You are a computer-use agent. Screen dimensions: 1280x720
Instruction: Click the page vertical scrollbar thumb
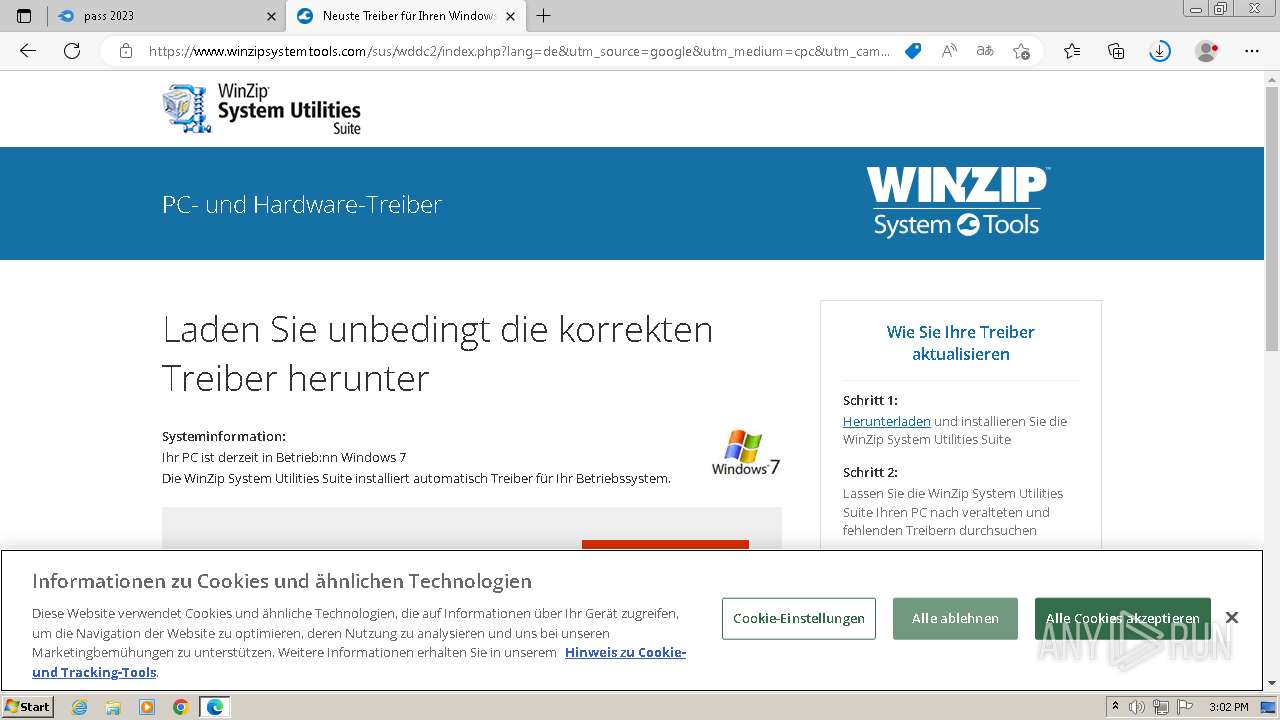pyautogui.click(x=1271, y=217)
